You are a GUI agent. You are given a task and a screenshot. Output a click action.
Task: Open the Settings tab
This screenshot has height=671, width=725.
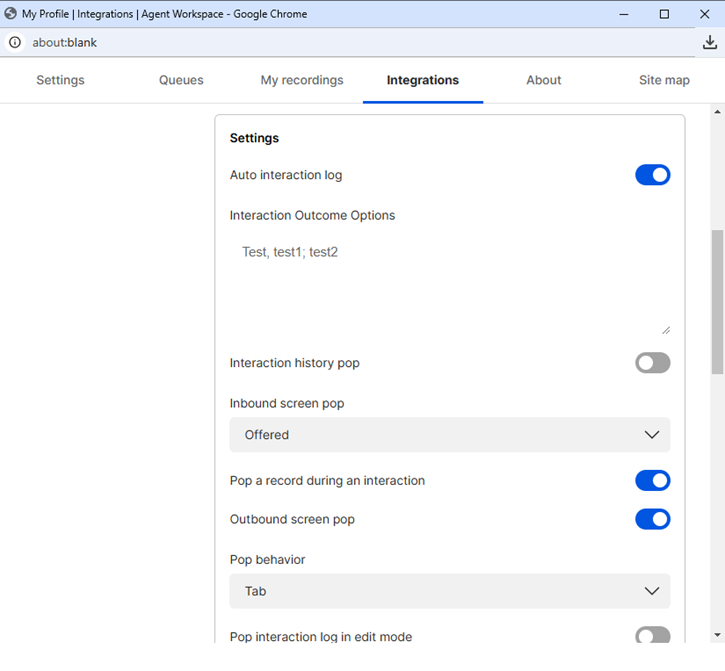tap(60, 80)
